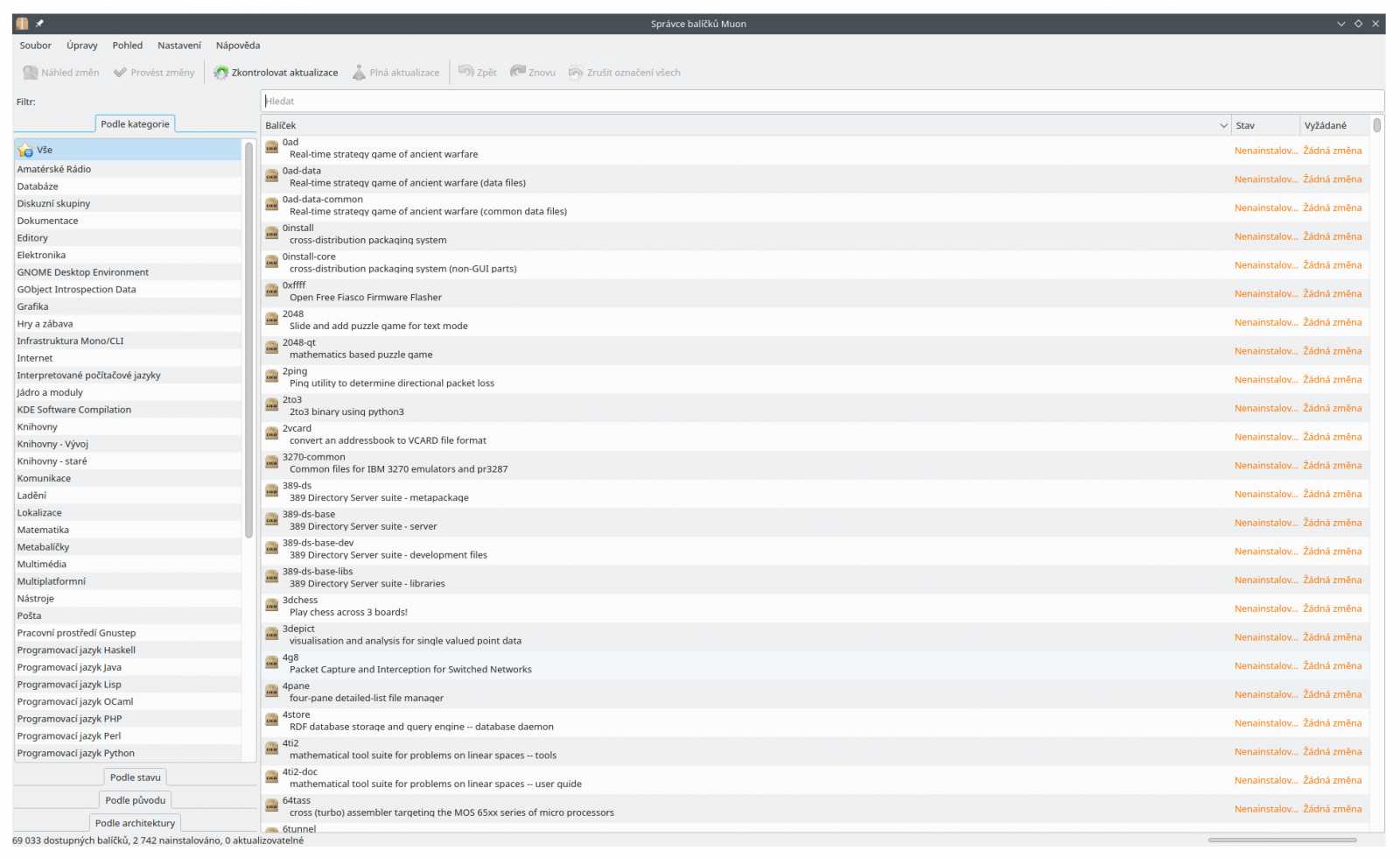1400x858 pixels.
Task: Click the package icon for 3depict
Action: pos(272,634)
